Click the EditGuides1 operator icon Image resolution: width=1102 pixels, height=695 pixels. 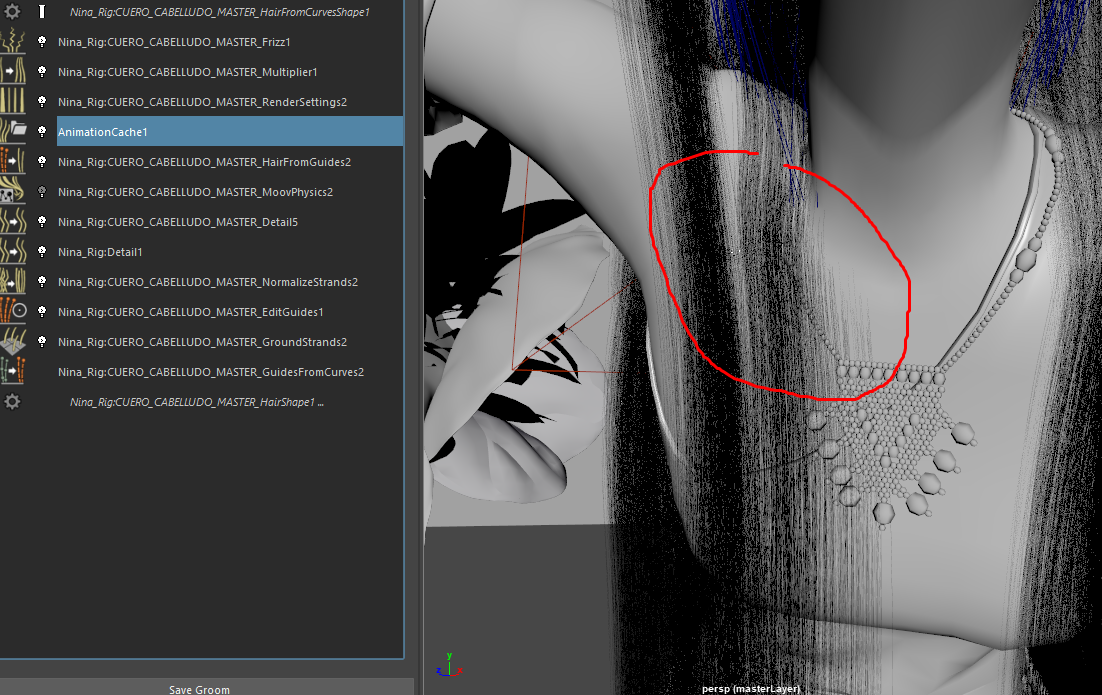(13, 311)
